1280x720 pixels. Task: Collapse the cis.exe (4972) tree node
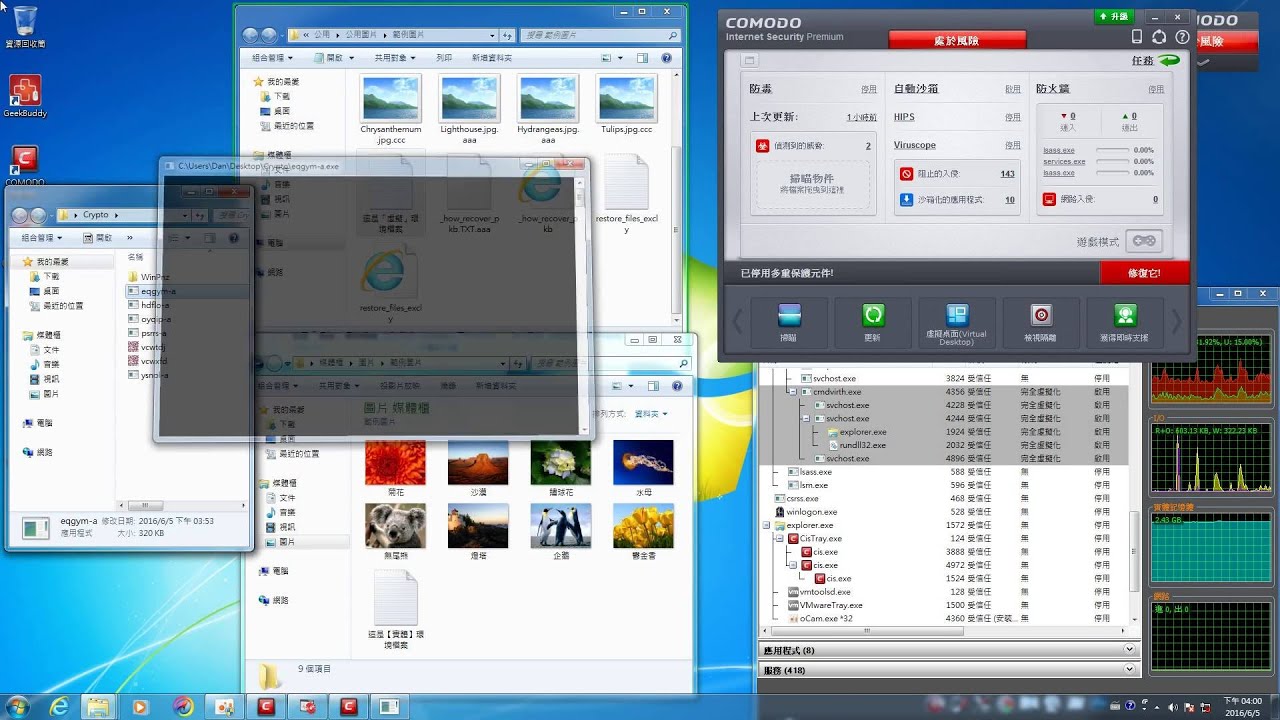pos(794,565)
